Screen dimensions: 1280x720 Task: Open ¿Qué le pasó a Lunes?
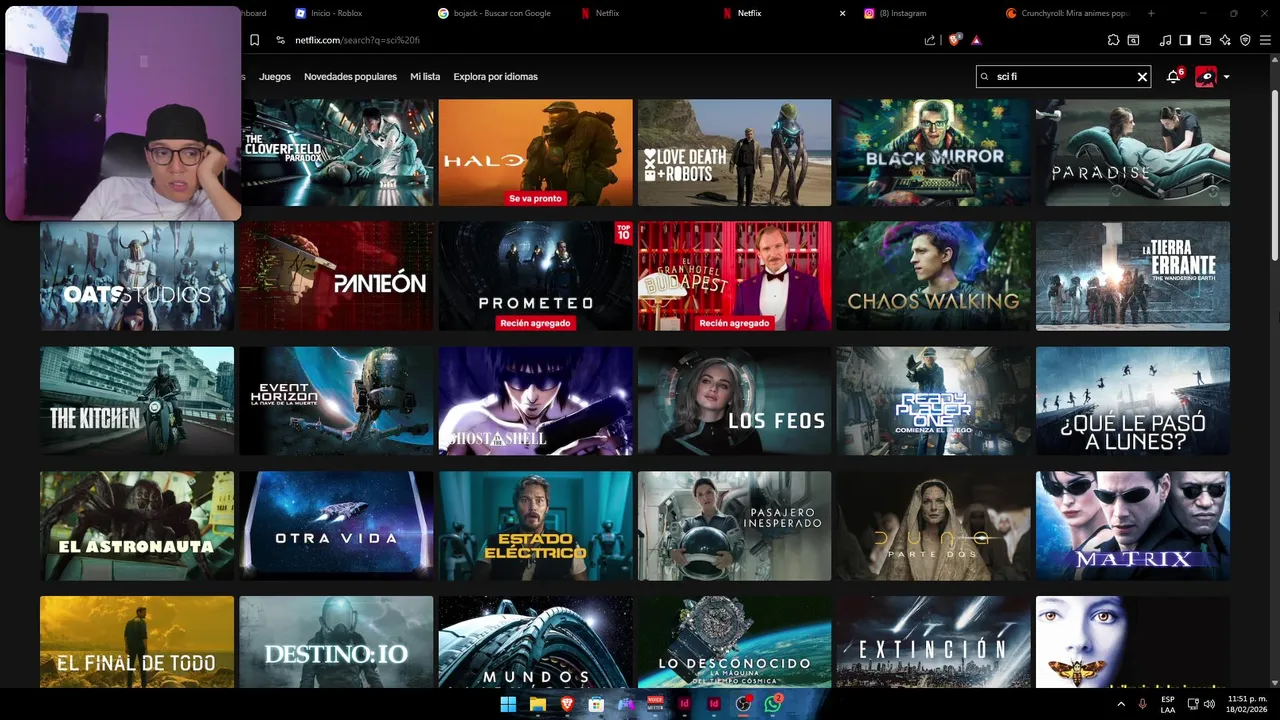1133,401
